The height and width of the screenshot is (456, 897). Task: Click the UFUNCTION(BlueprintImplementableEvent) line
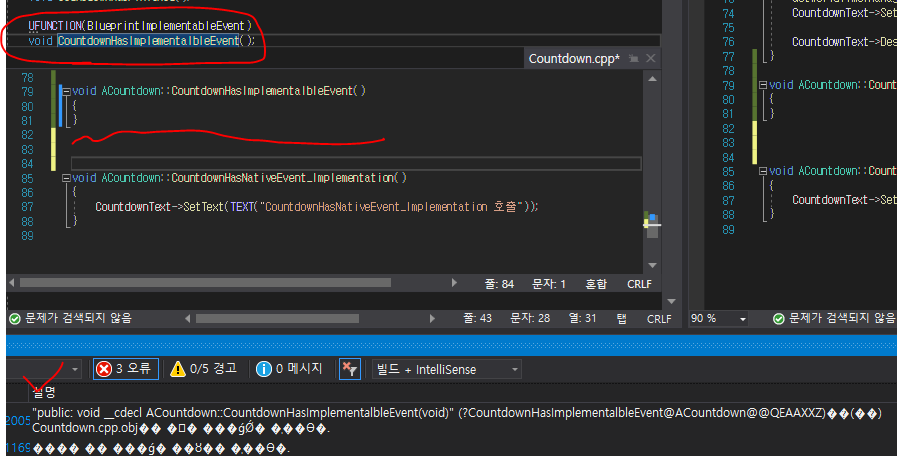pyautogui.click(x=140, y=26)
